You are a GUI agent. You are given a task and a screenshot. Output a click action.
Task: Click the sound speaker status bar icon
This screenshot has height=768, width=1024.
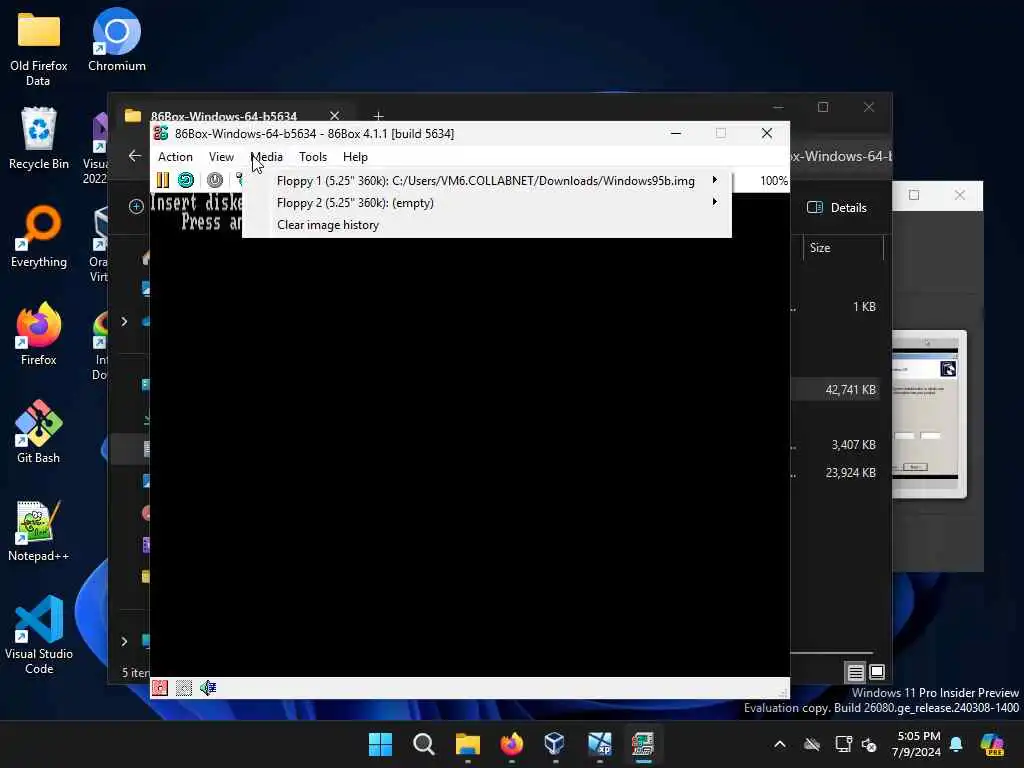[x=208, y=688]
